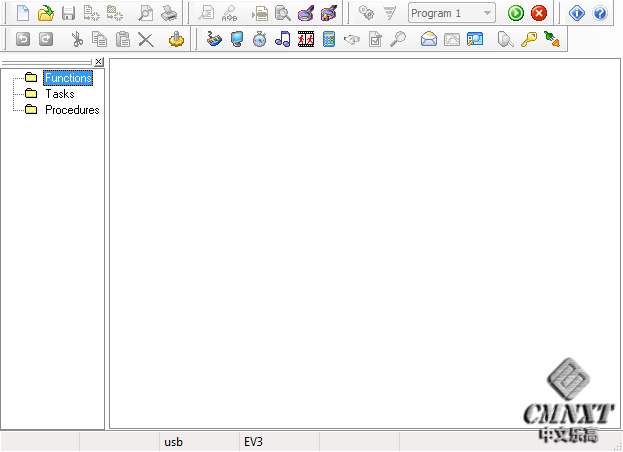This screenshot has width=623, height=452.
Task: Click the gray brick search icon left of key
Action: pyautogui.click(x=505, y=39)
